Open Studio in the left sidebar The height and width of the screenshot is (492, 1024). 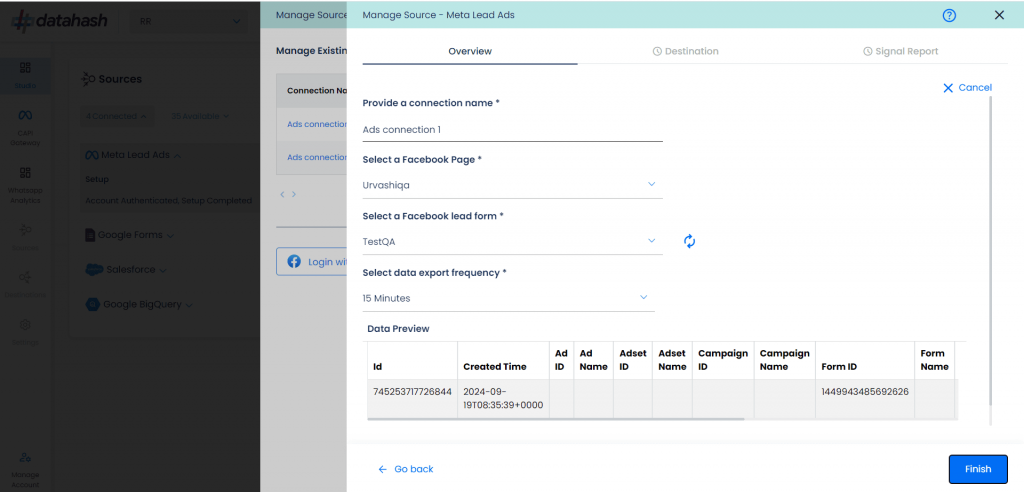point(25,75)
